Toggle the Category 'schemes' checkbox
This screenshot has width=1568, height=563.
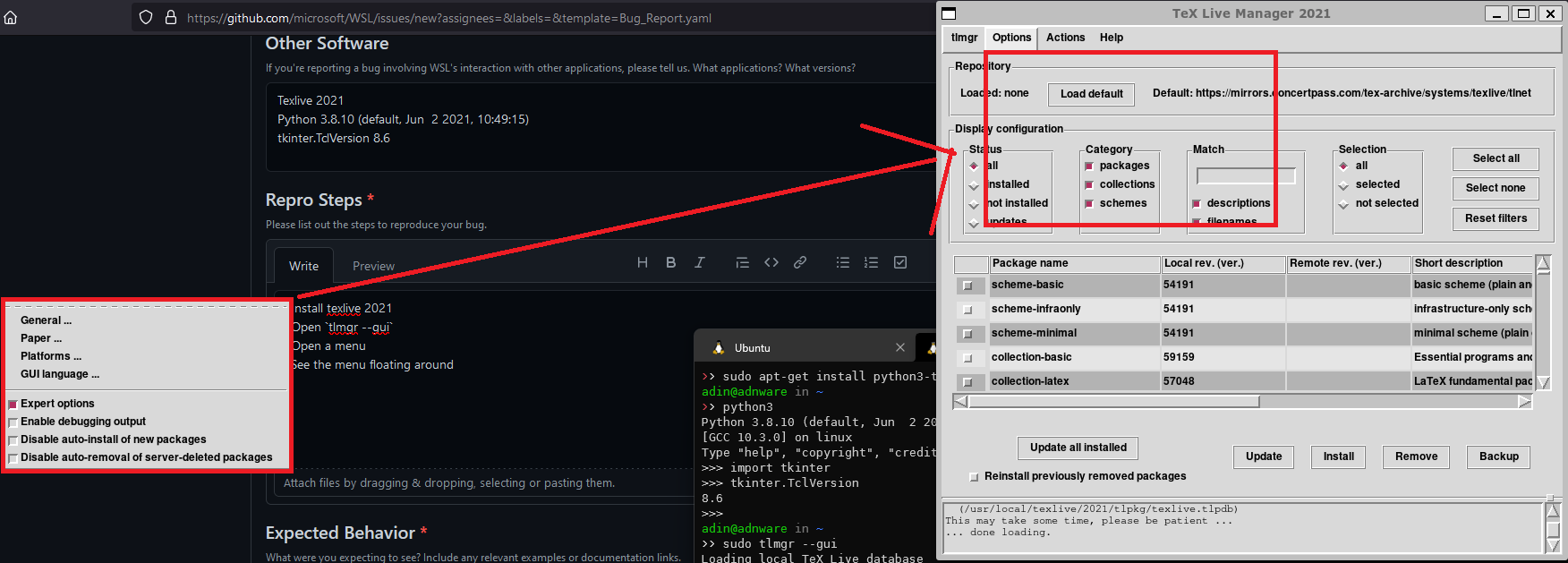coord(1089,204)
